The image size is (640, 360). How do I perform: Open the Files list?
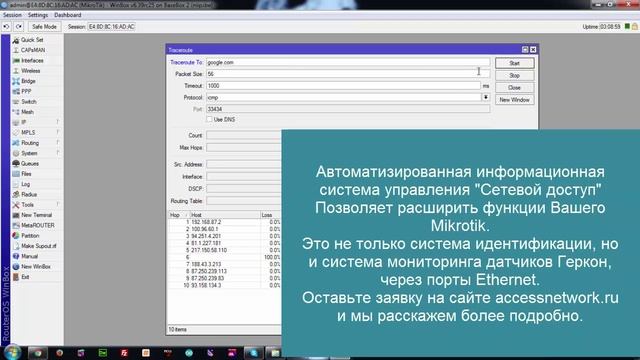point(26,174)
